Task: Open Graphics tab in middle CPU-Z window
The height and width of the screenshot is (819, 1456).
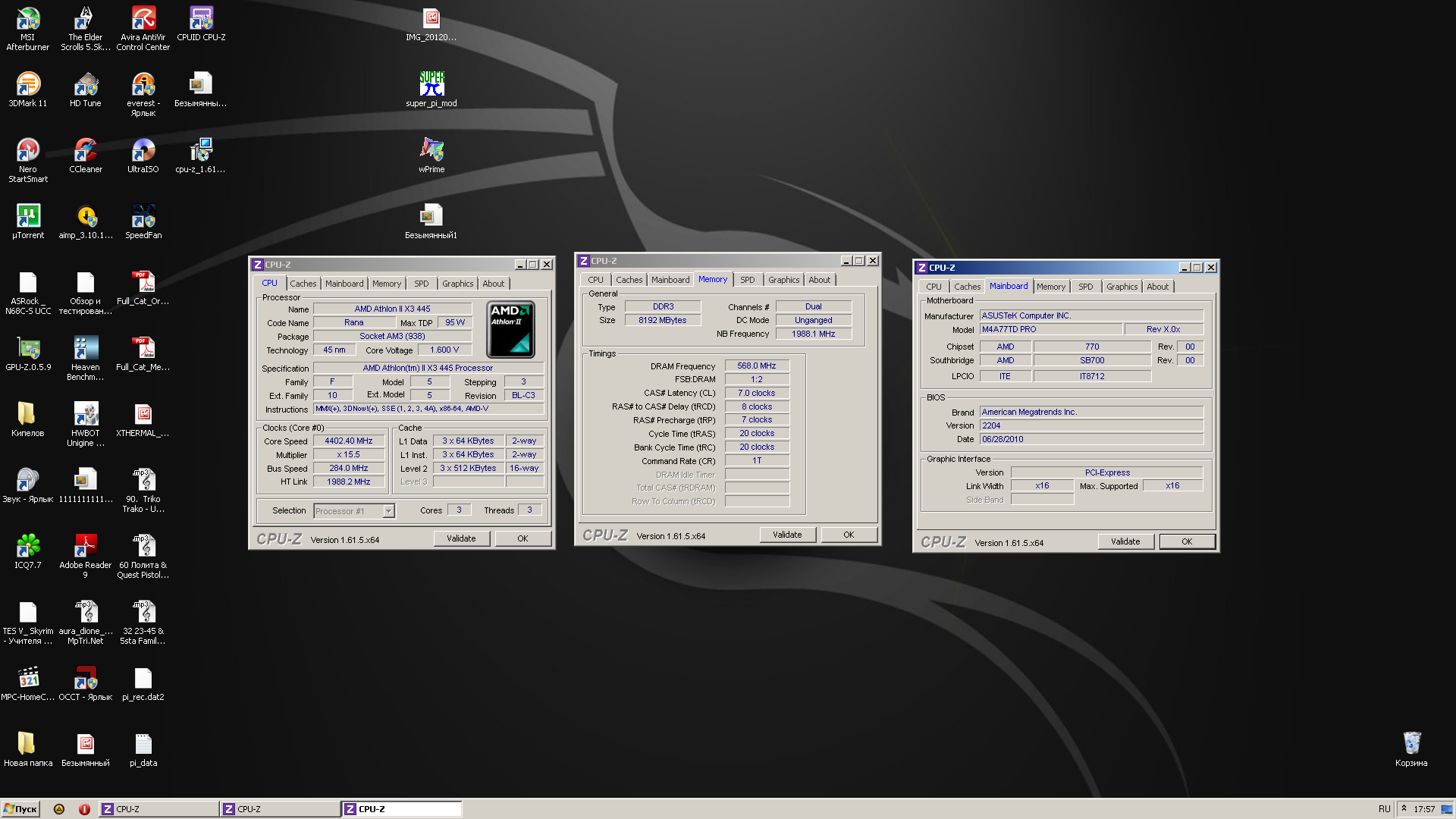Action: [x=783, y=280]
